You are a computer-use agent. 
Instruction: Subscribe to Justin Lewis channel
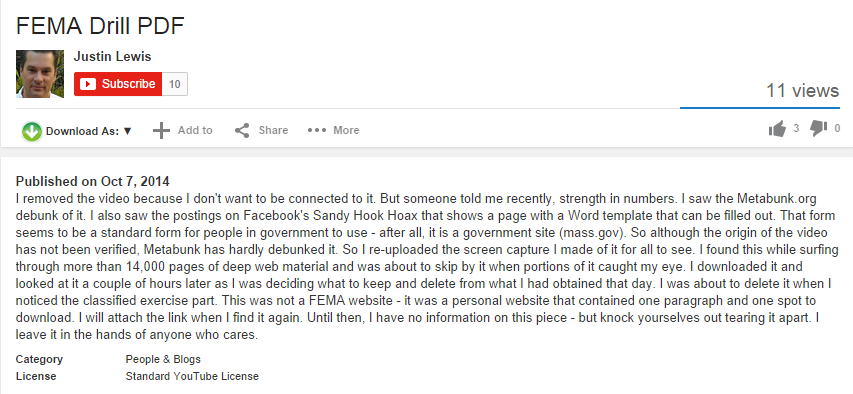coord(118,84)
